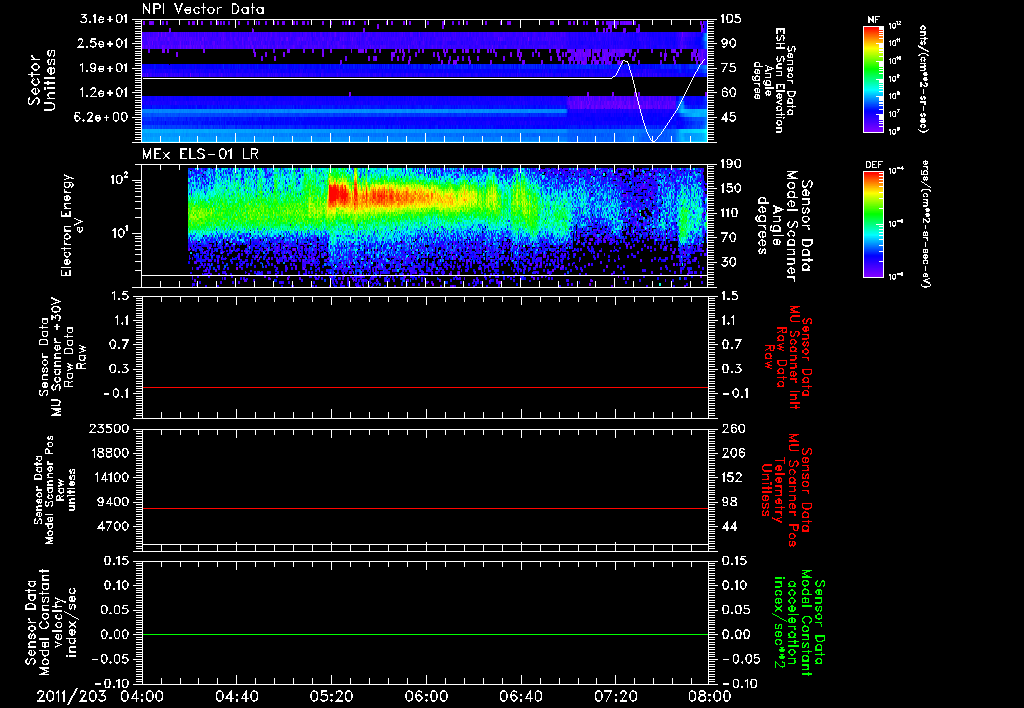Viewport: 1024px width, 708px height.
Task: Click the 9400 scanner position tick label
Action: [x=114, y=502]
